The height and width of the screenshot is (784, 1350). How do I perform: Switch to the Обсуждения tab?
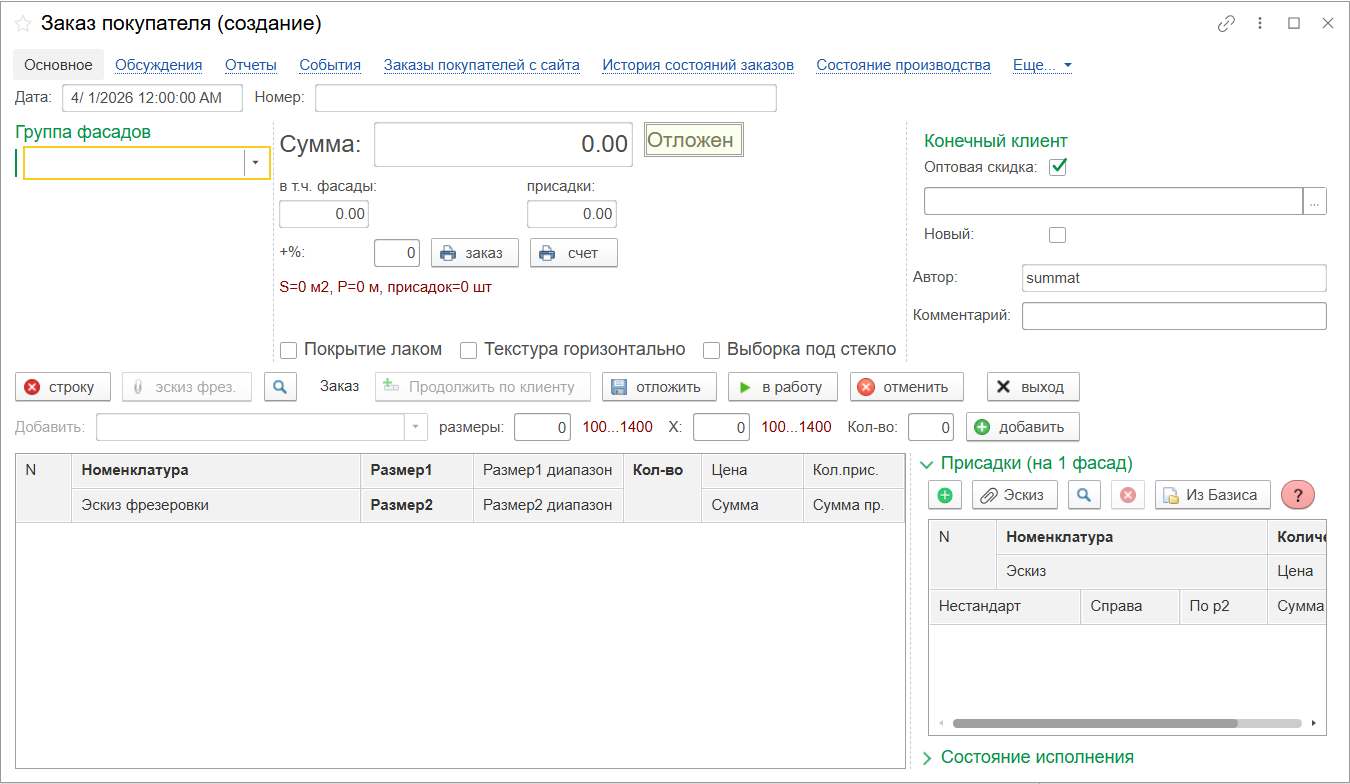point(158,65)
